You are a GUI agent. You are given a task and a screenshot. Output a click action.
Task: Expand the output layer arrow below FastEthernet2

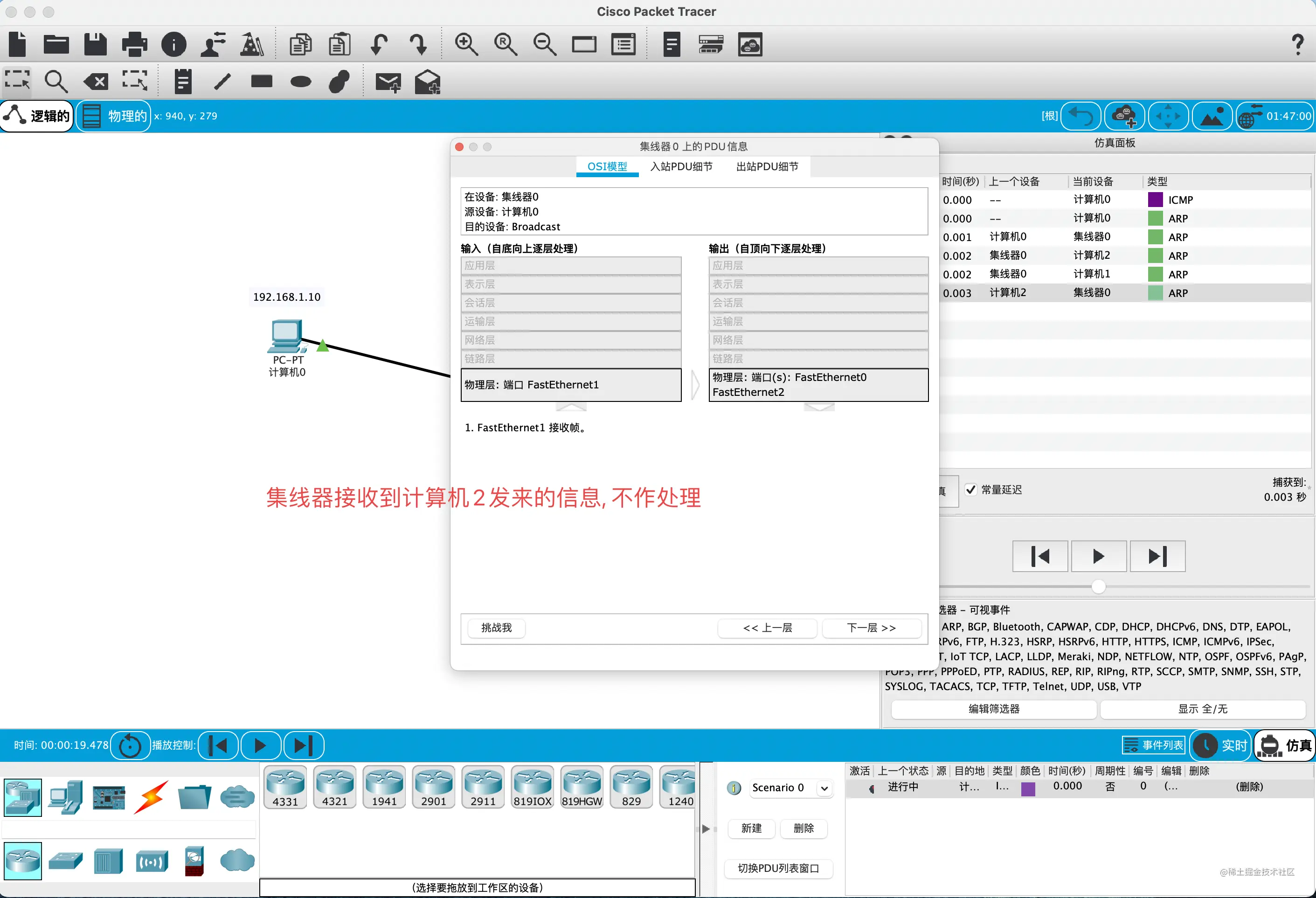[x=819, y=407]
